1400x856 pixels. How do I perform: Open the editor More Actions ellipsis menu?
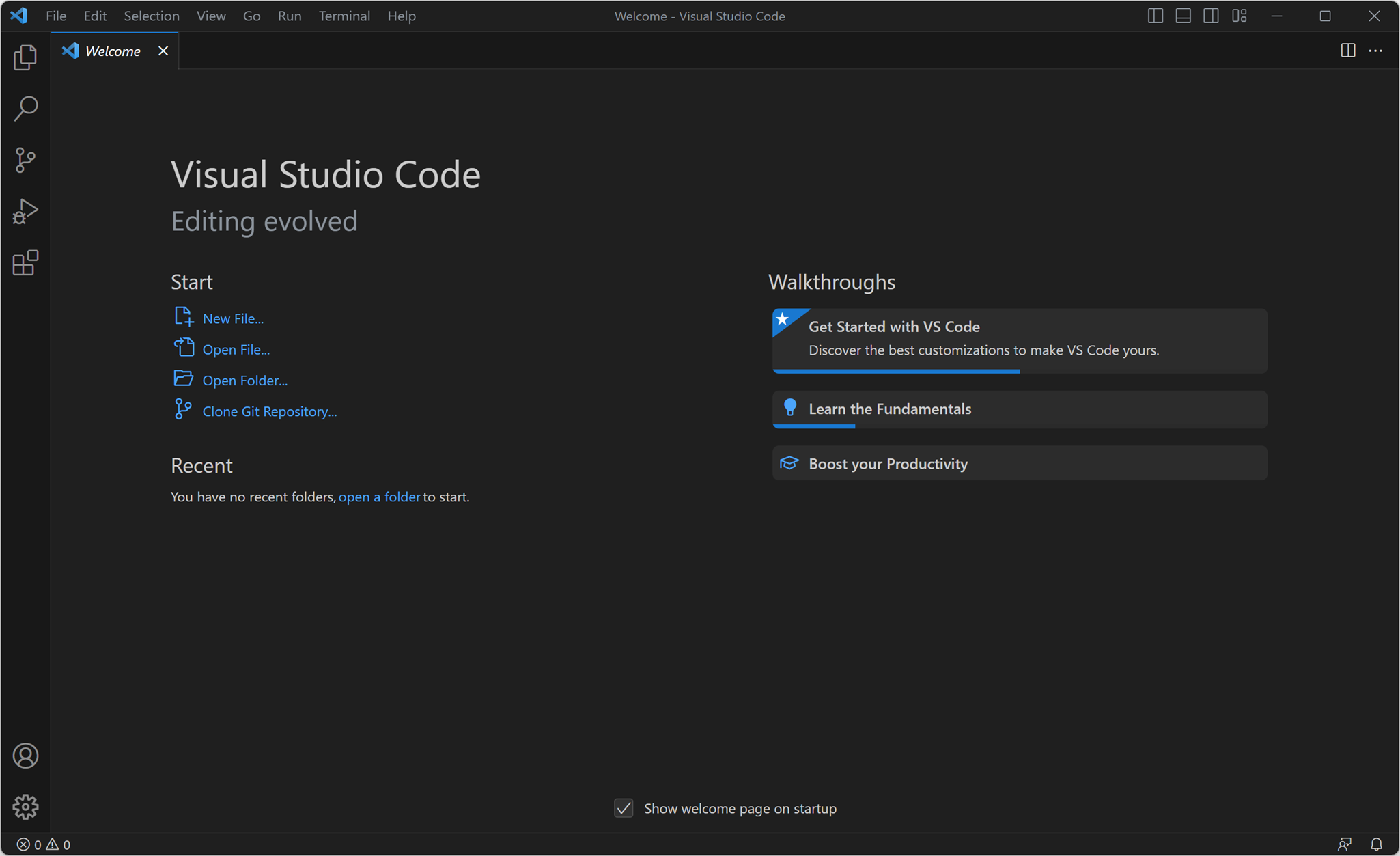click(x=1375, y=51)
